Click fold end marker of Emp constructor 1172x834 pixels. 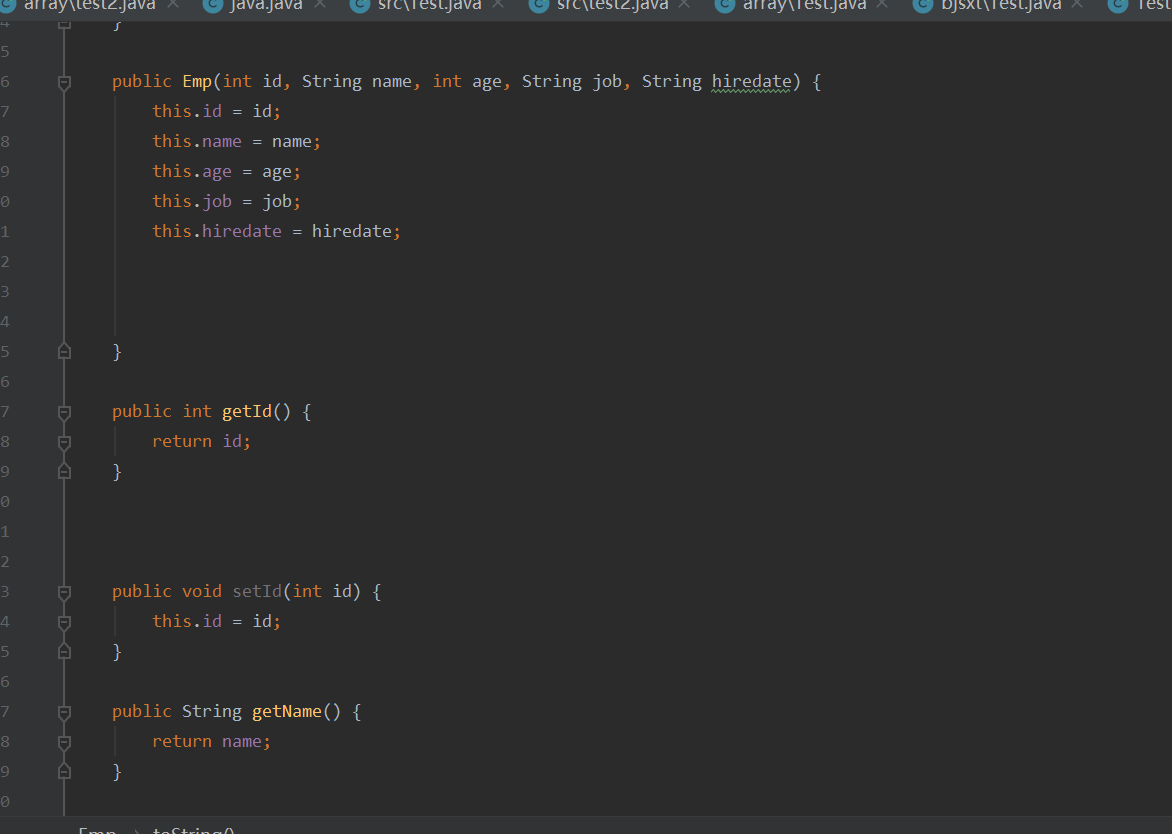pyautogui.click(x=64, y=351)
